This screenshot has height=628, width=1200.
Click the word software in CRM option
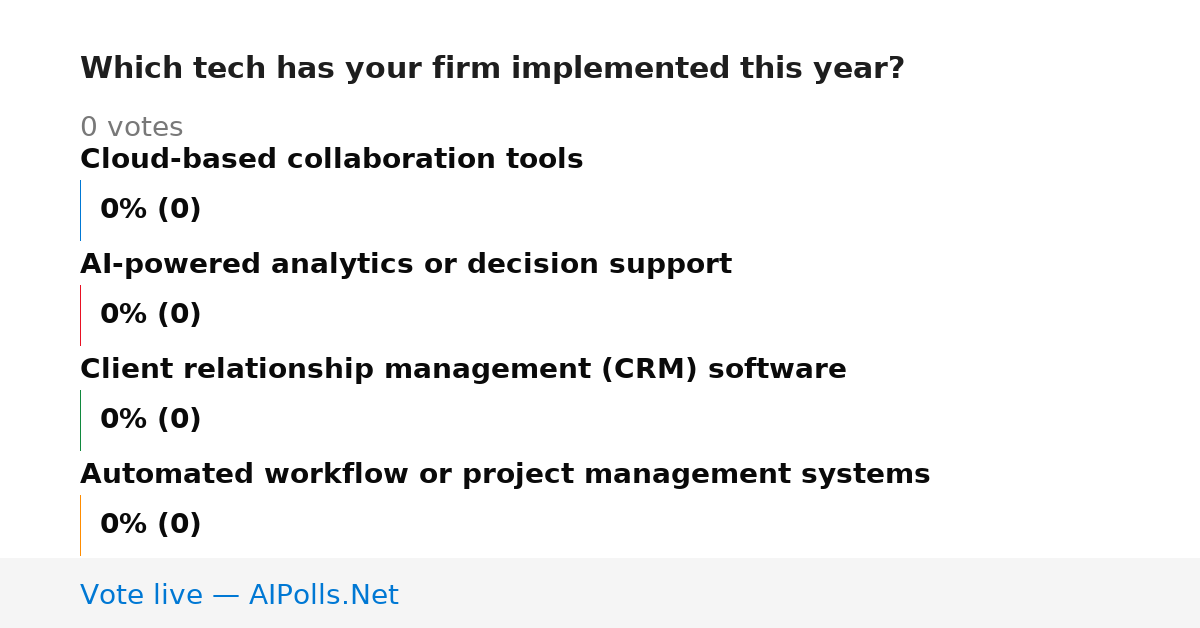point(777,370)
